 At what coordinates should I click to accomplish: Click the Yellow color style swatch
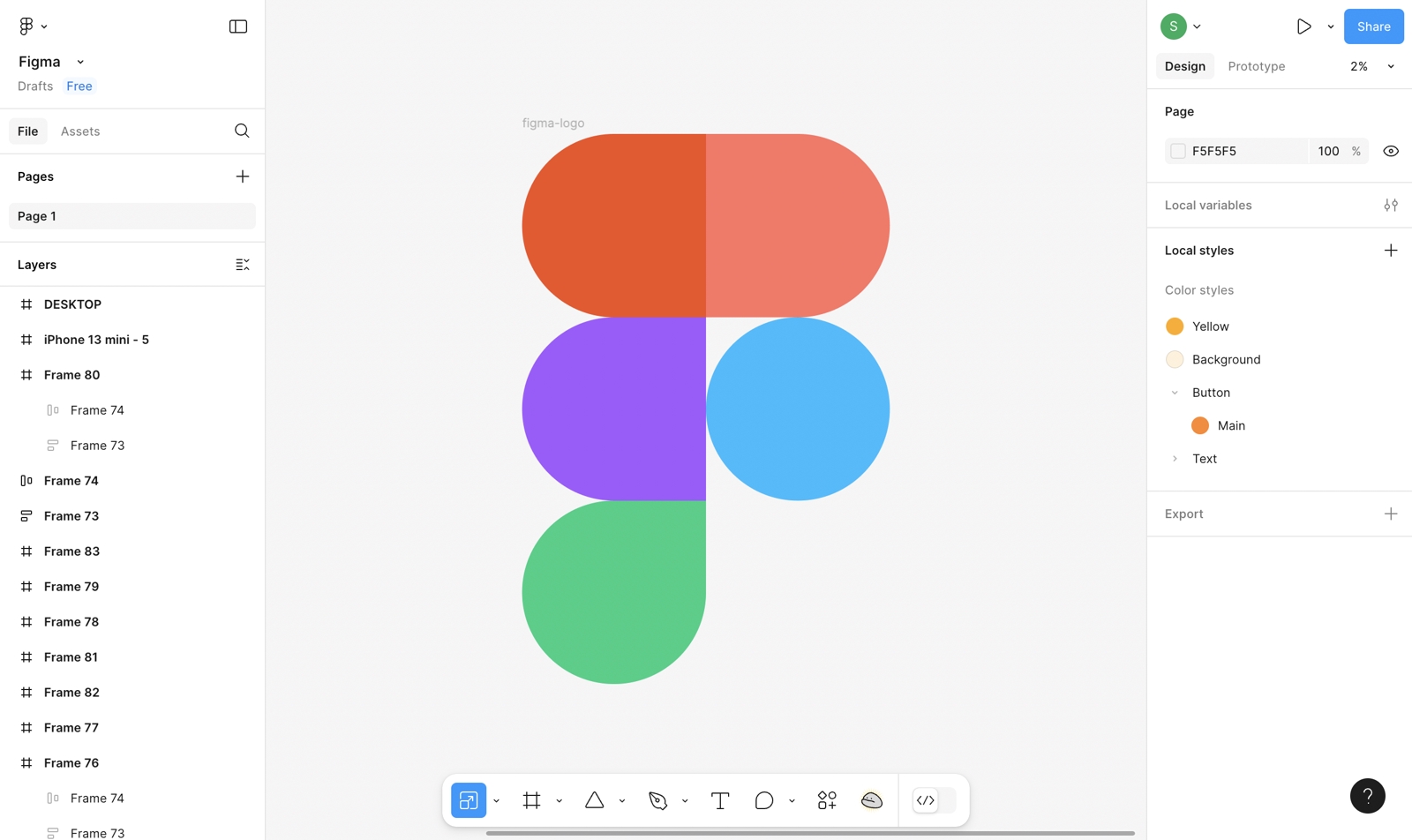click(x=1175, y=326)
